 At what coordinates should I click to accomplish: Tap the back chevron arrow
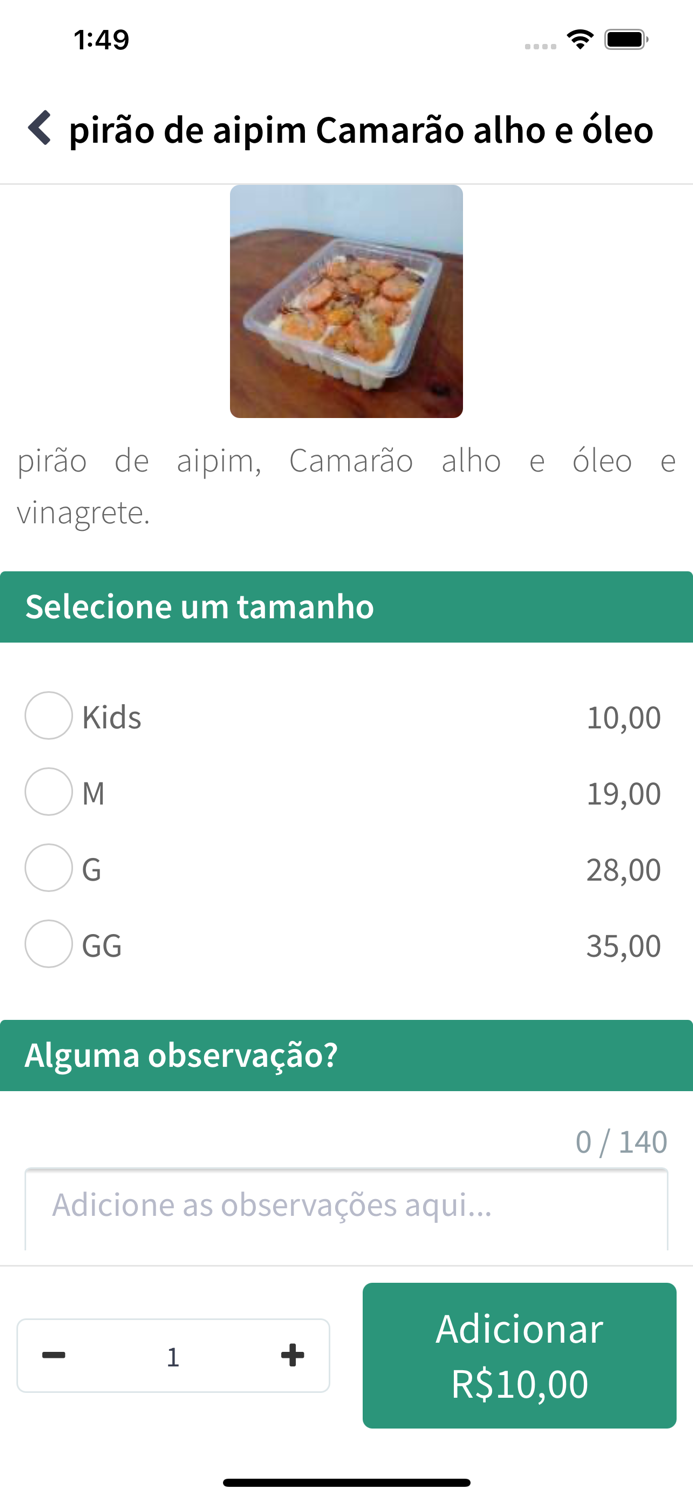[x=39, y=129]
